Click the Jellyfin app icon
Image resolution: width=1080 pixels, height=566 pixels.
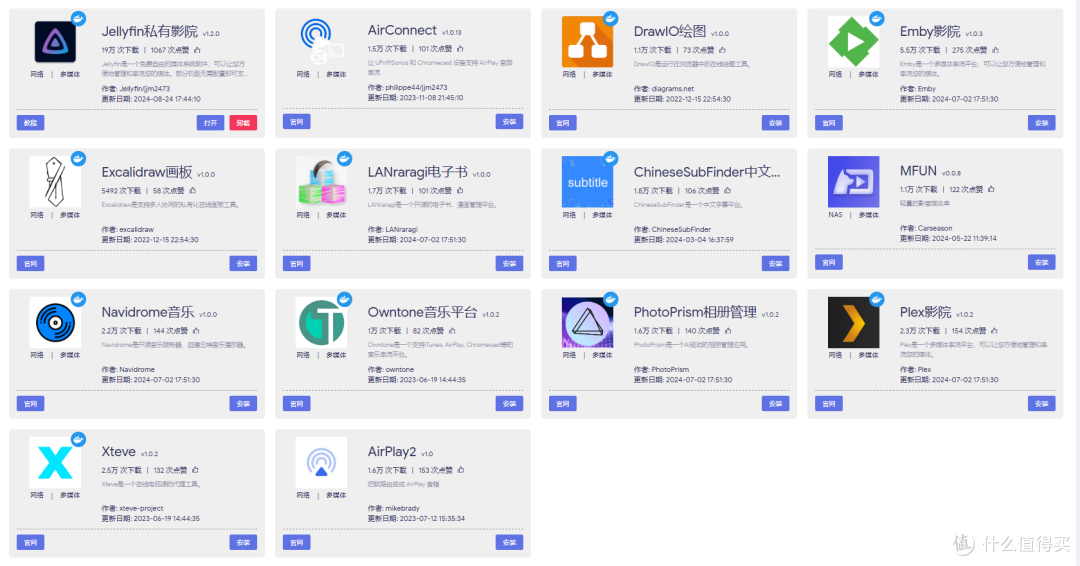tap(55, 41)
